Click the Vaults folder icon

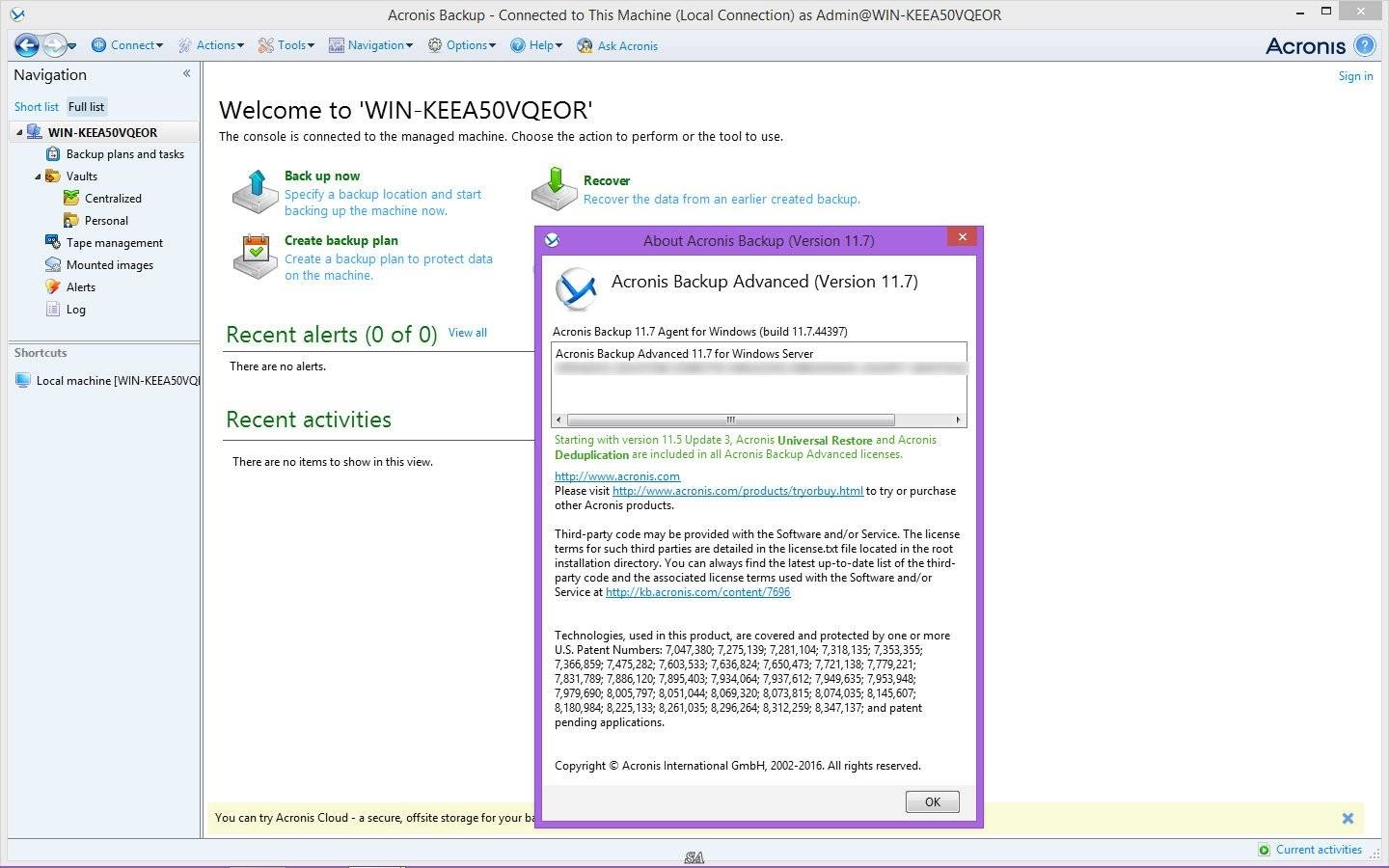click(53, 176)
